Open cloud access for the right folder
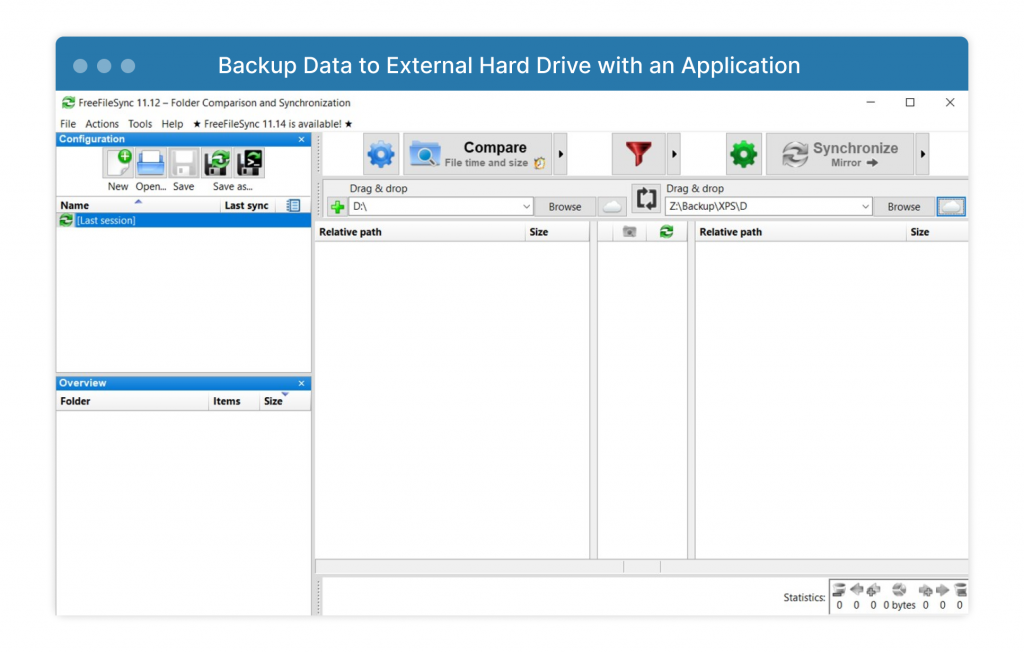This screenshot has height=652, width=1024. tap(951, 207)
